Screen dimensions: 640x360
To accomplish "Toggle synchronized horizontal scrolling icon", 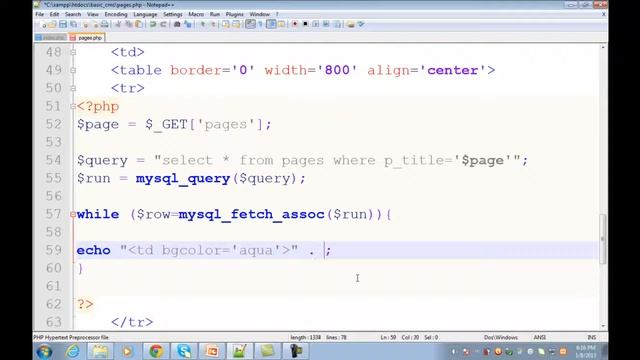I will click(x=236, y=24).
